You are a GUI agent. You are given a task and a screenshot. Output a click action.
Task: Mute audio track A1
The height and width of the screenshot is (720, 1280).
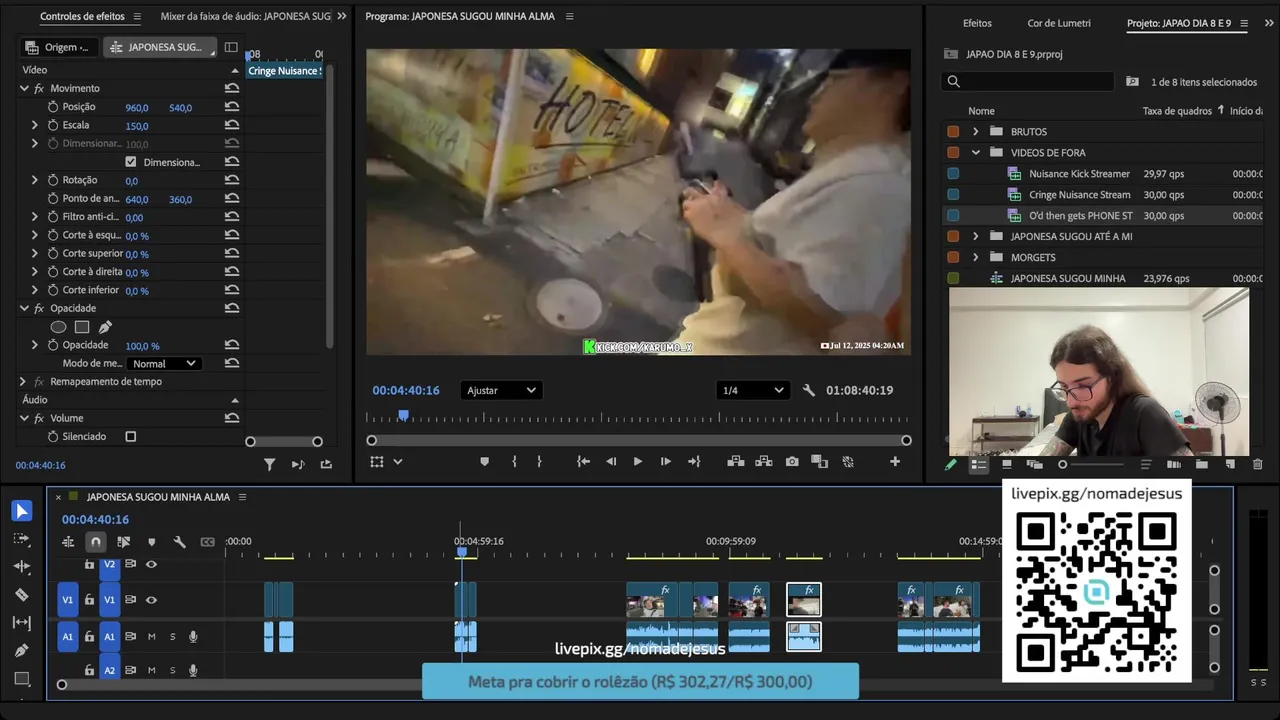[152, 637]
